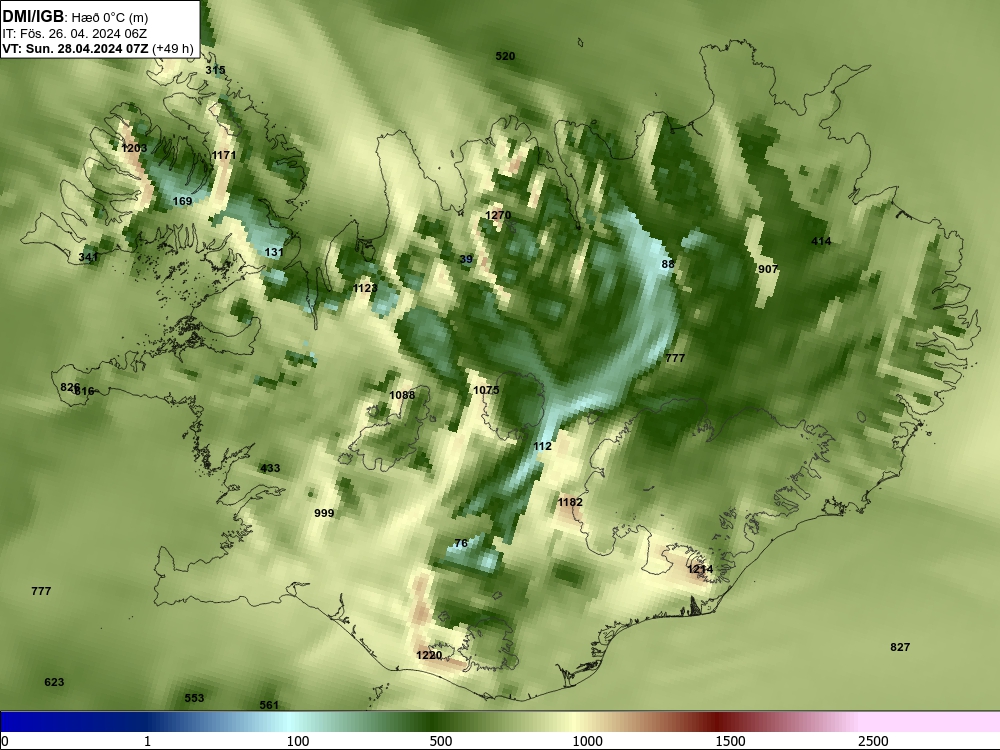Click the DMI/IGB title text
The width and height of the screenshot is (1000, 750).
pyautogui.click(x=33, y=17)
